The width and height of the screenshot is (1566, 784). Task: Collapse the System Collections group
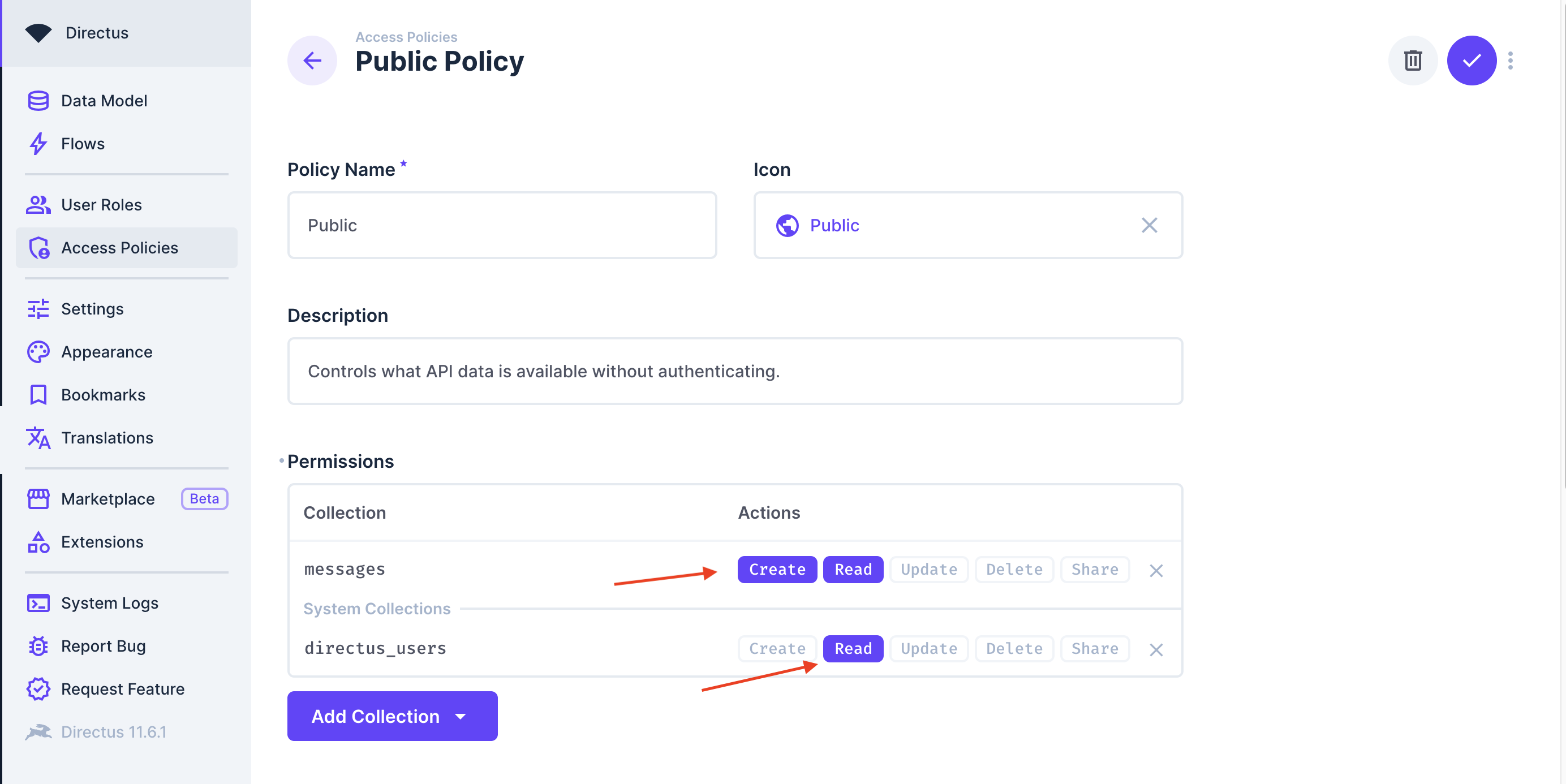[x=377, y=608]
